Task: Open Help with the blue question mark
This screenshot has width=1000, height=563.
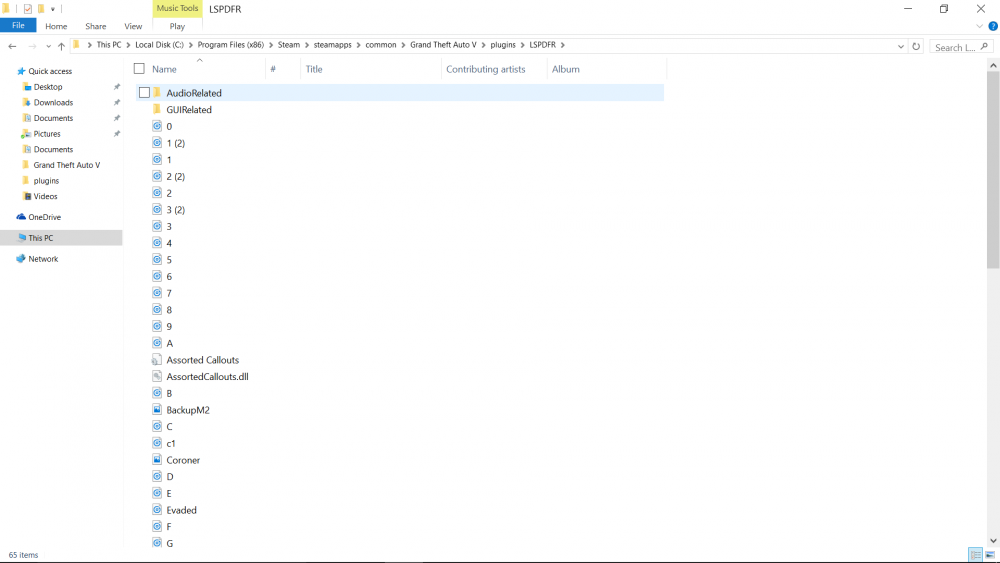Action: [x=993, y=26]
